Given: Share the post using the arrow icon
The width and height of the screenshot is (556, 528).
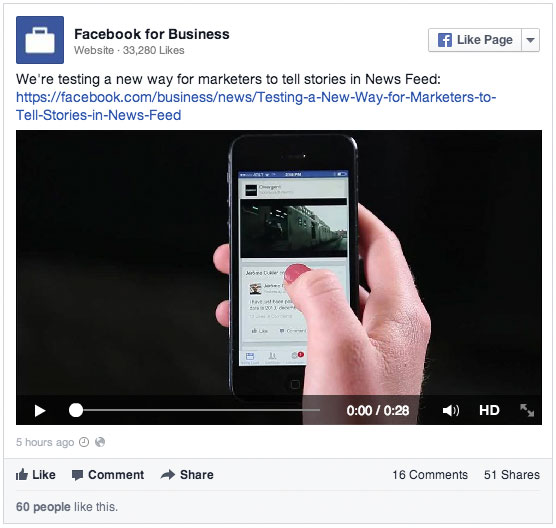Looking at the screenshot, I should coord(187,474).
